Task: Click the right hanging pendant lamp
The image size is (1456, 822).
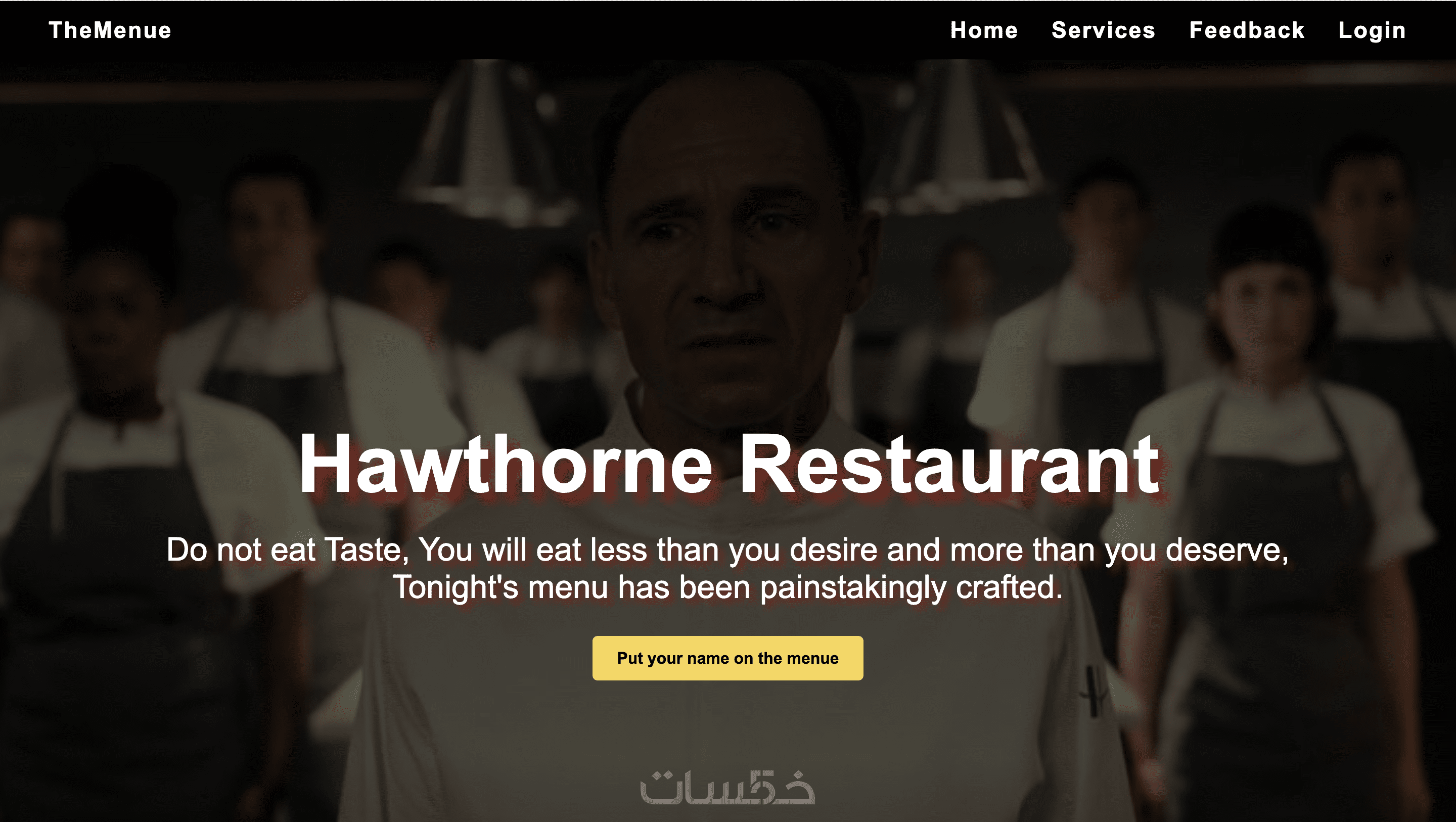Action: pos(955,135)
